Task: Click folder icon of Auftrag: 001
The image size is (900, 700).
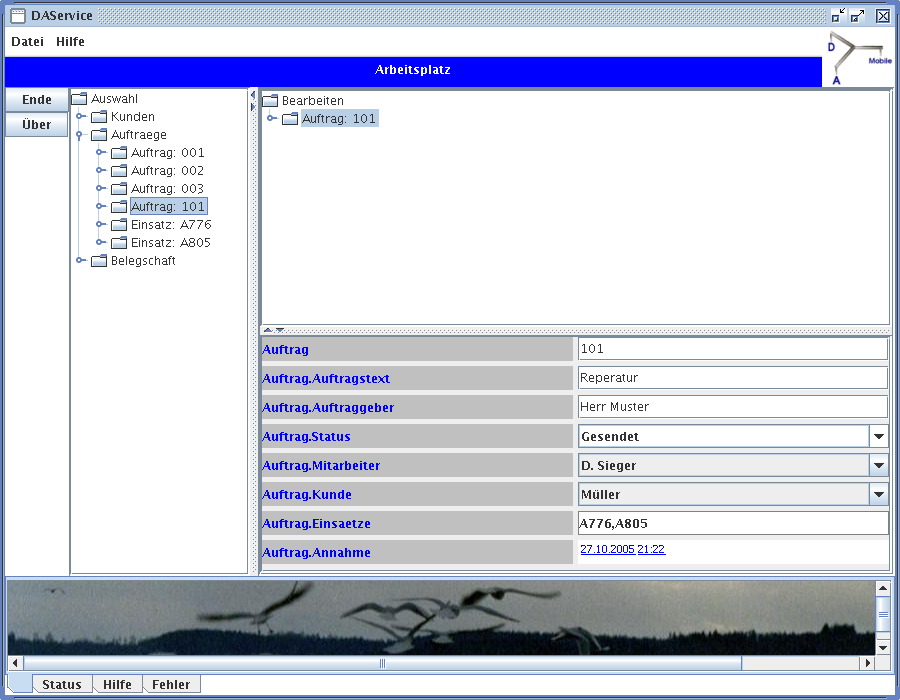Action: (x=119, y=153)
